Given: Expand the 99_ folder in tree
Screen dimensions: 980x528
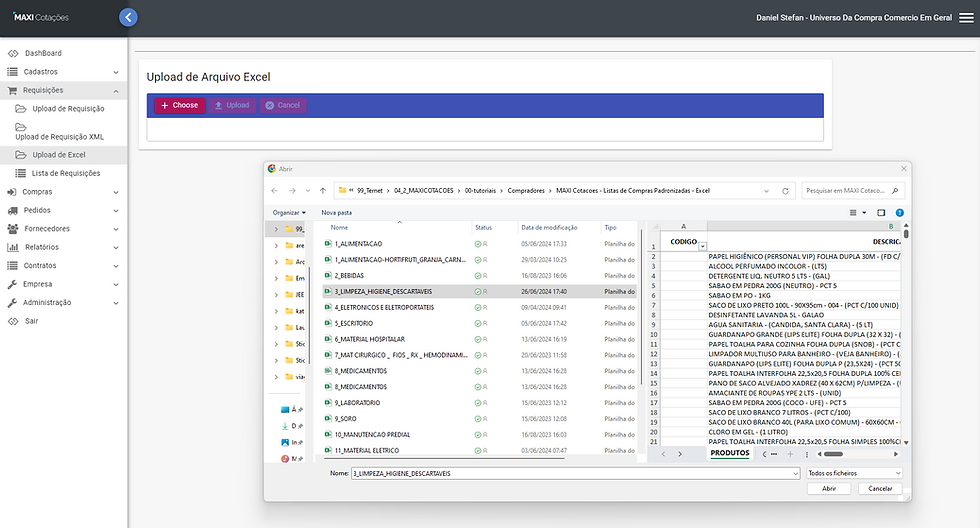Looking at the screenshot, I should coord(276,229).
